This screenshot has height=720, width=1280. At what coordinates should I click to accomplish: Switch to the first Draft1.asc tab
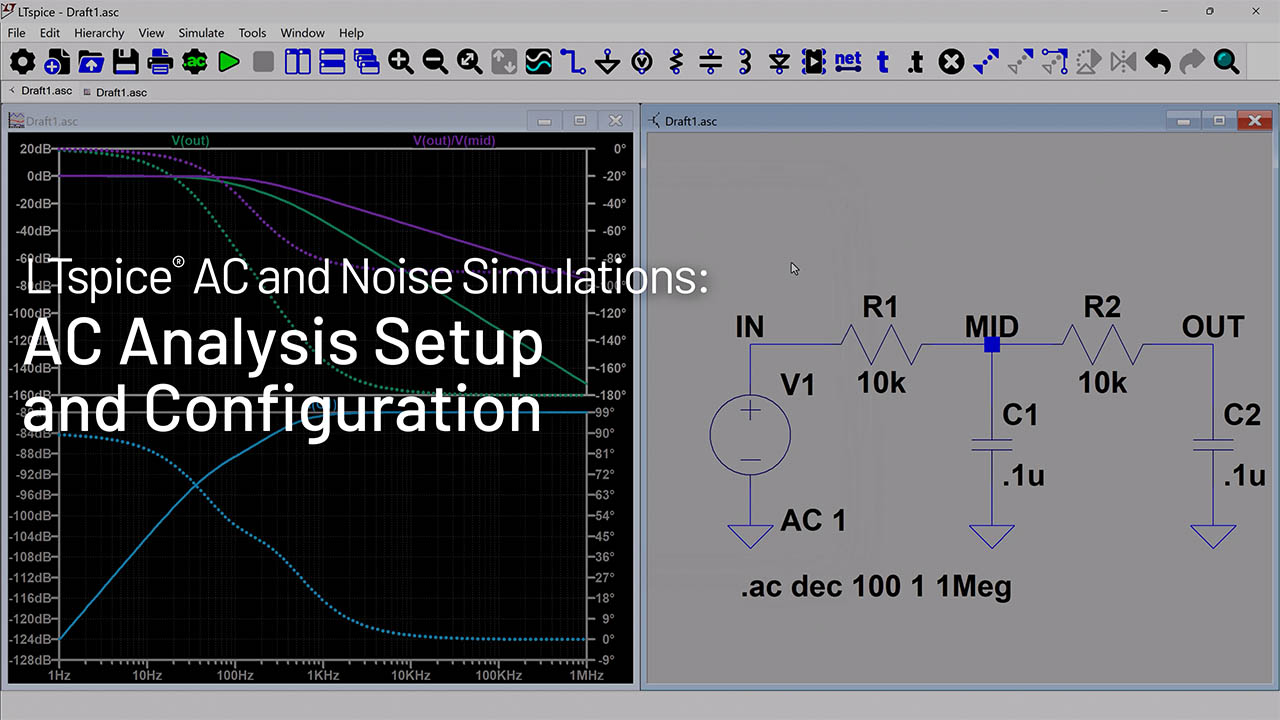41,91
